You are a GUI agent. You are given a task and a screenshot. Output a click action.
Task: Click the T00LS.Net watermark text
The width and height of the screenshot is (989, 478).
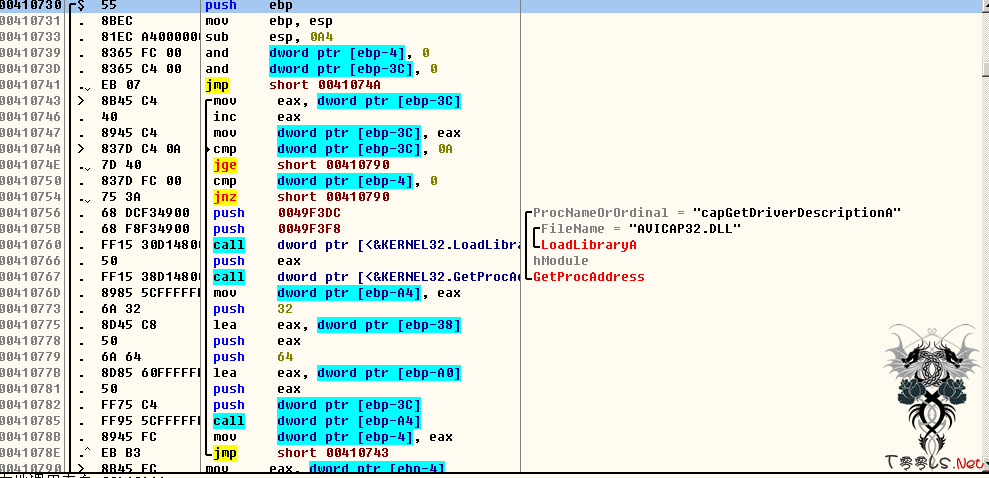(x=934, y=461)
